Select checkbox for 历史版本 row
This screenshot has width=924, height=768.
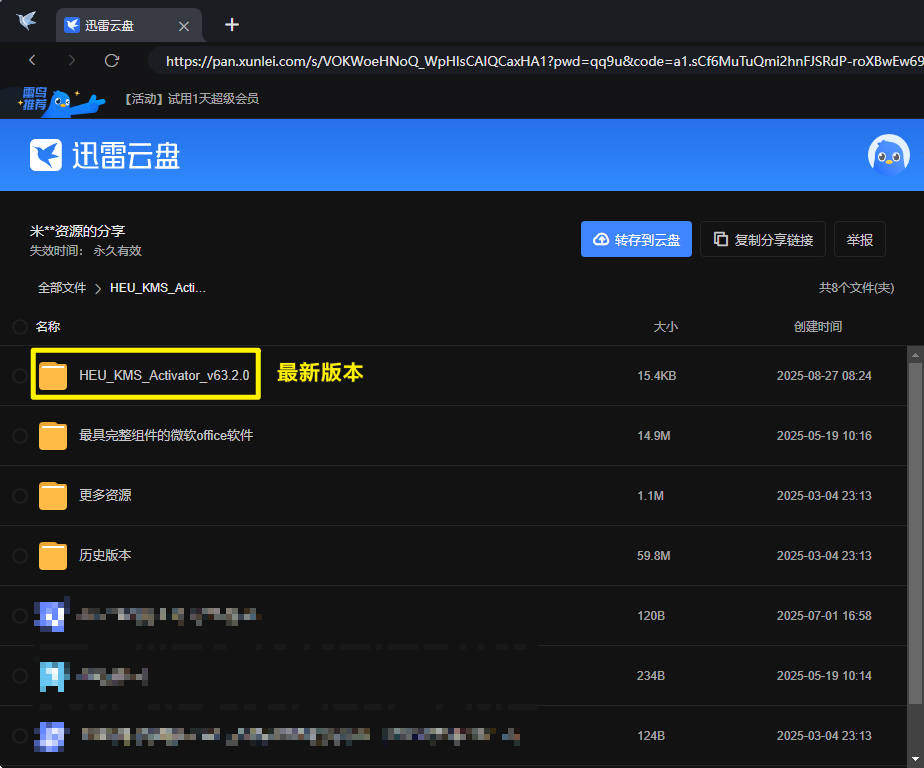[x=19, y=556]
